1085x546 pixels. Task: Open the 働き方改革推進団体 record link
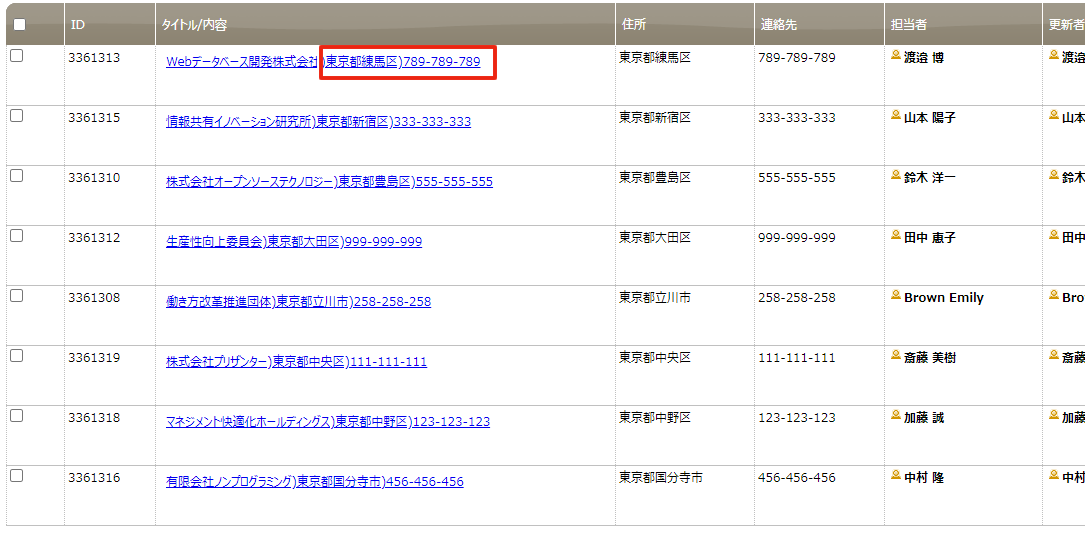point(298,302)
